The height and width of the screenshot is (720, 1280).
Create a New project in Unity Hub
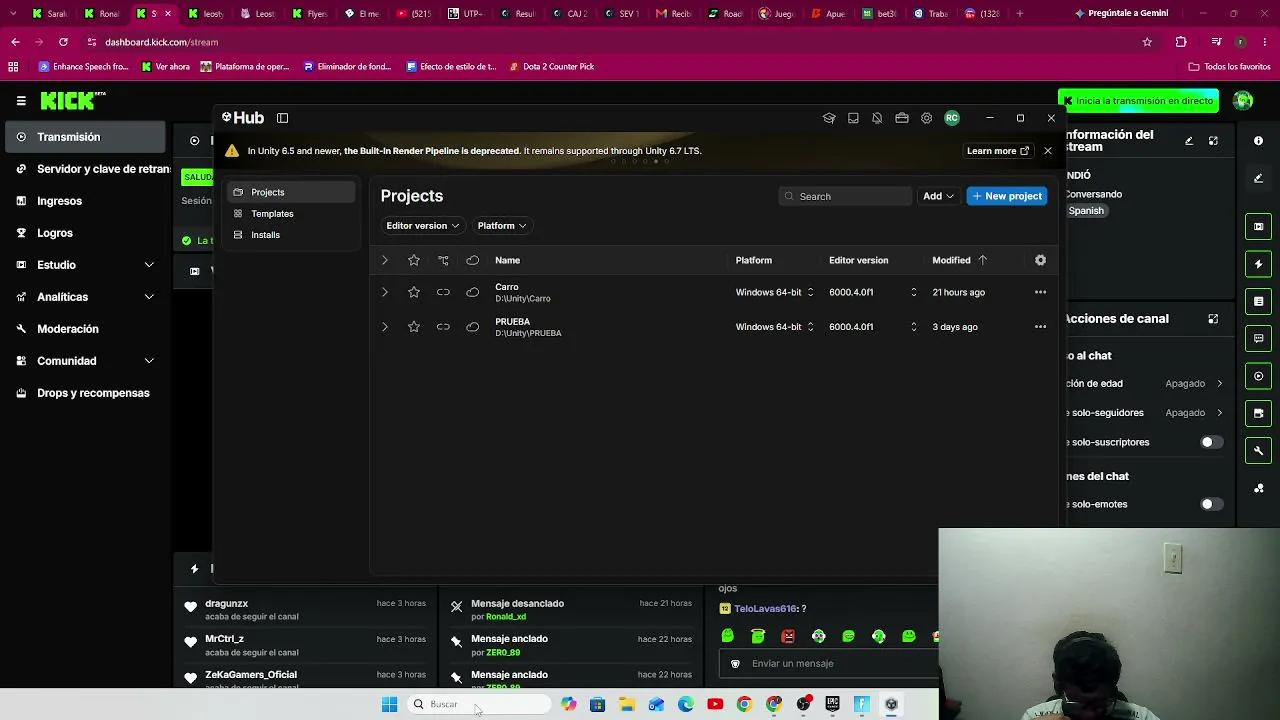click(x=1007, y=196)
